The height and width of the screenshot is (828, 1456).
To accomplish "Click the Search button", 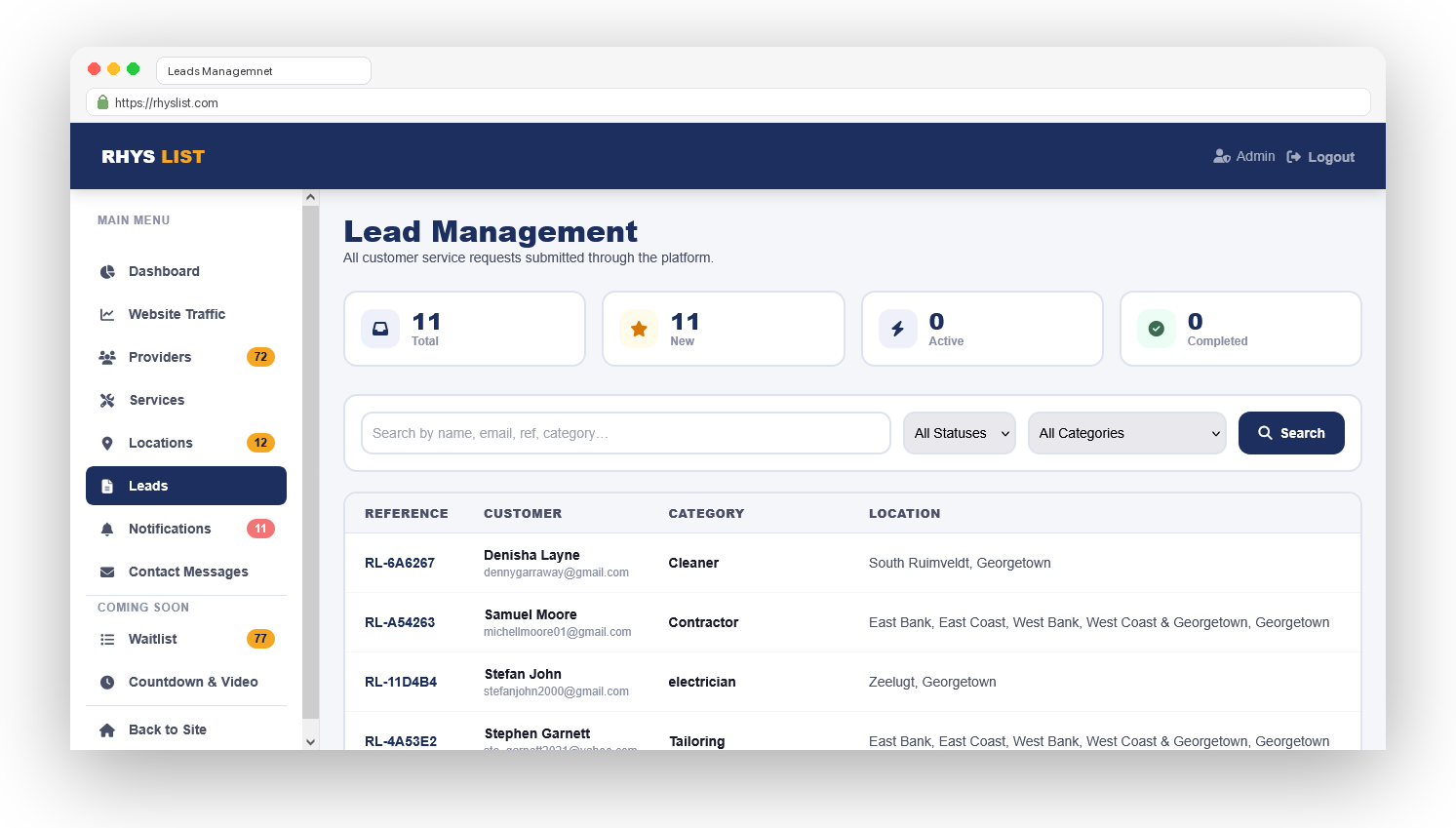I will pyautogui.click(x=1291, y=433).
